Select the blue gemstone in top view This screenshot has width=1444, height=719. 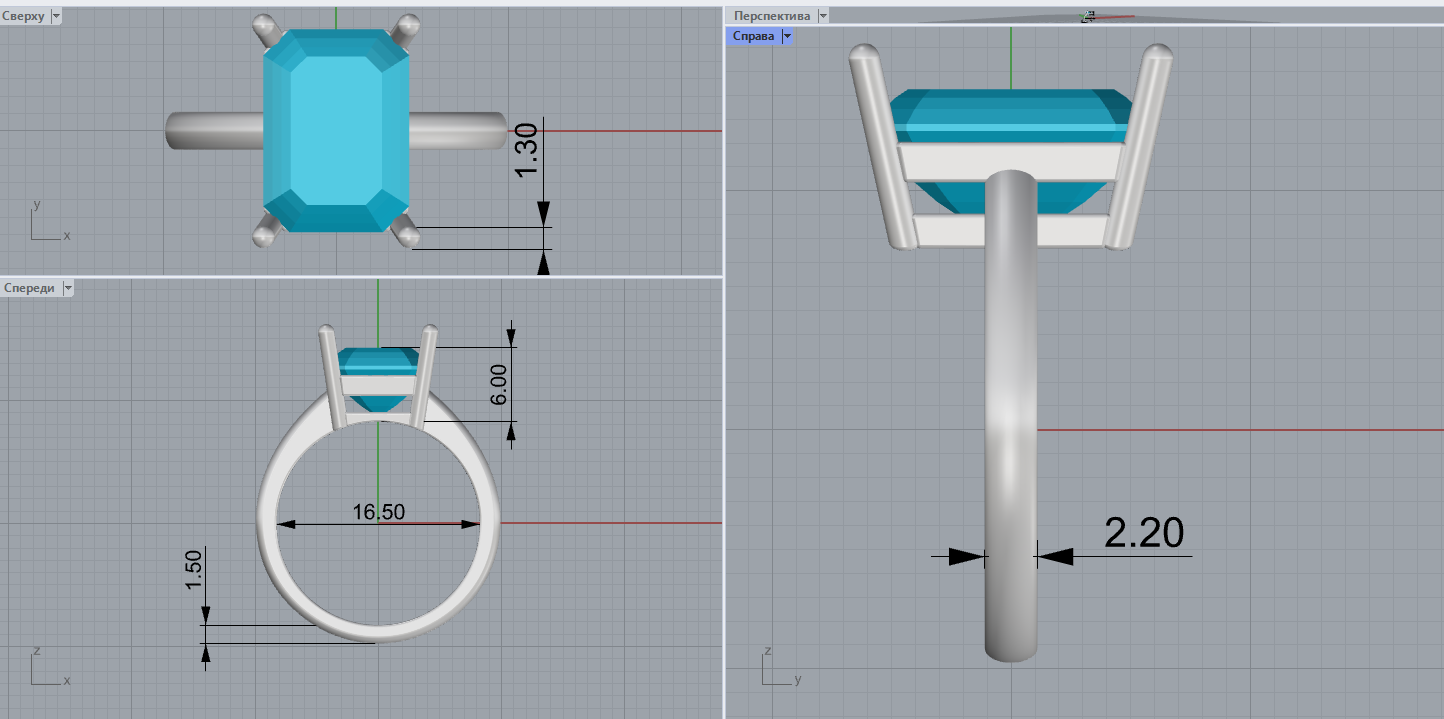tap(337, 130)
